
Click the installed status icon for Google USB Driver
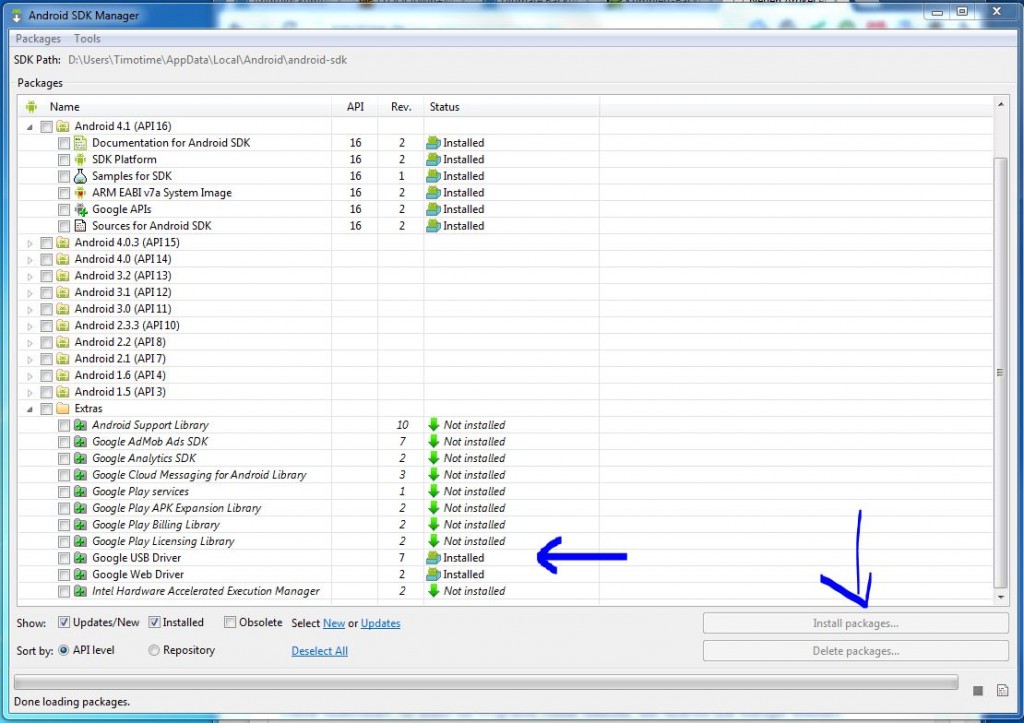pos(433,558)
